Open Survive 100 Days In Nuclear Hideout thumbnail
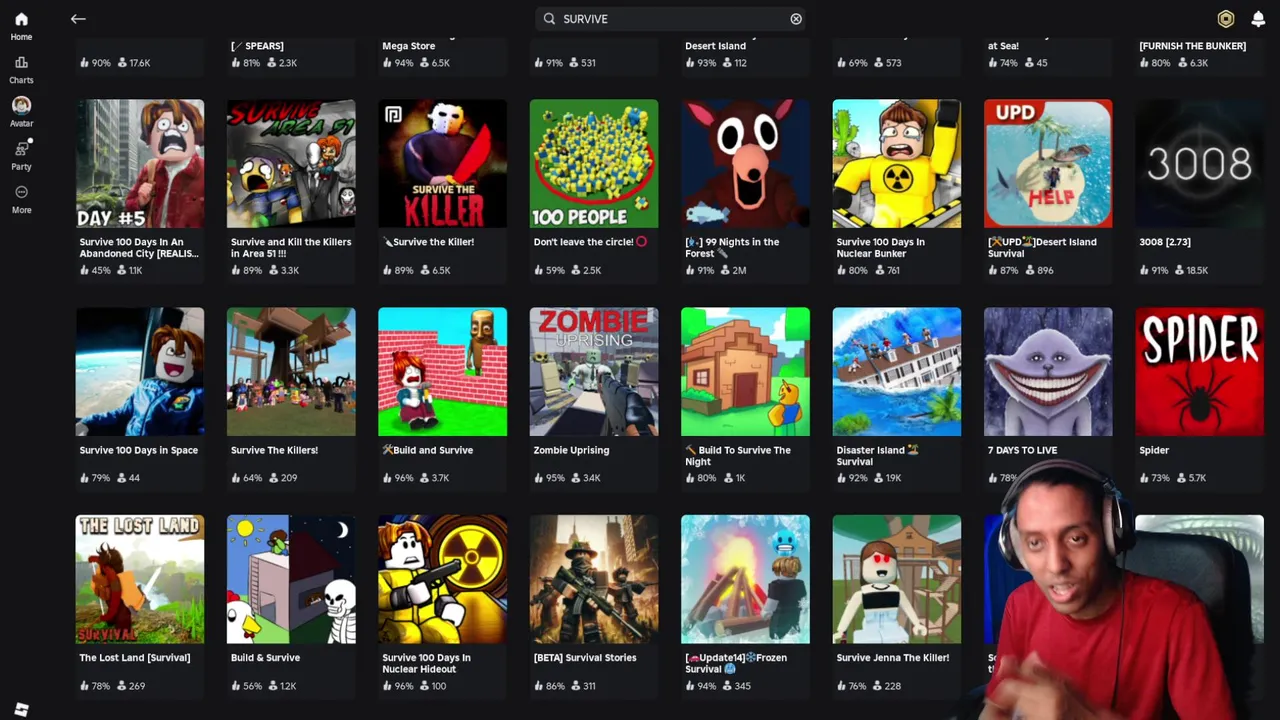Viewport: 1280px width, 720px height. (x=442, y=579)
